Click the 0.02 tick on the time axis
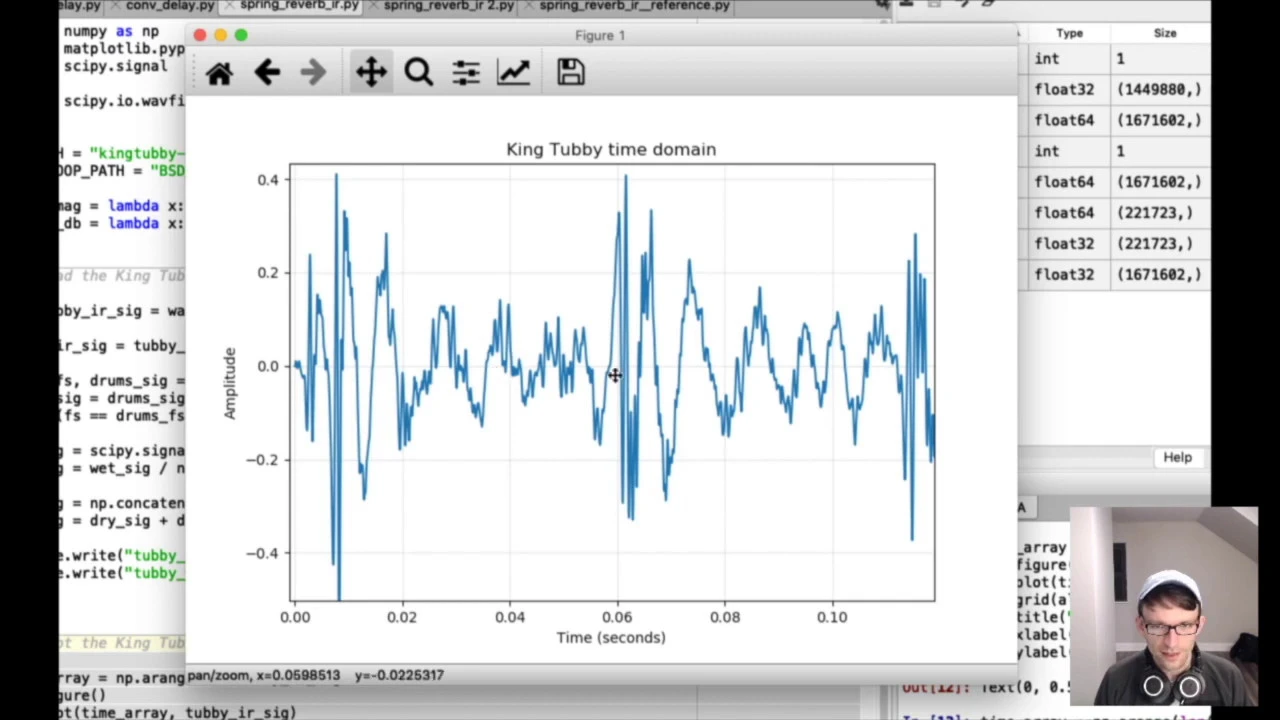Viewport: 1280px width, 720px height. (402, 617)
